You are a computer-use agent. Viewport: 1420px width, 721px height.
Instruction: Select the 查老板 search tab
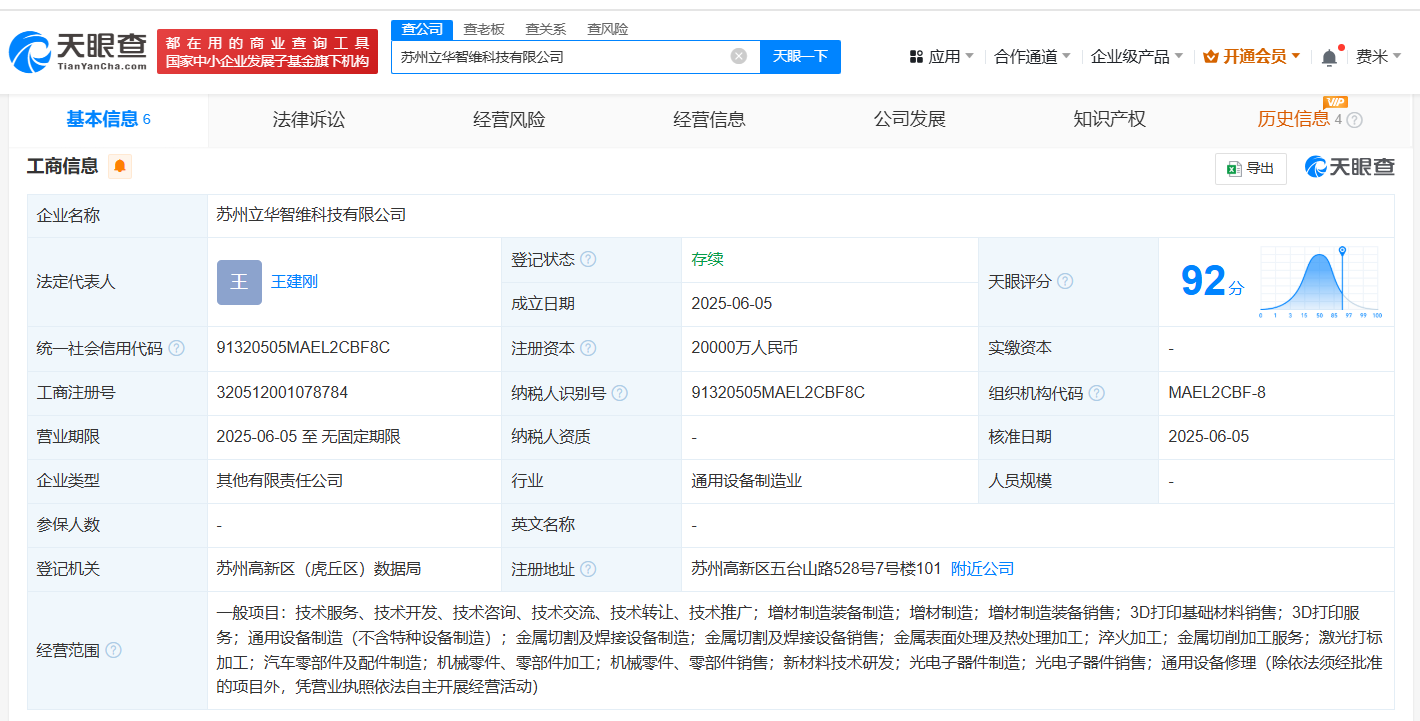click(x=484, y=29)
